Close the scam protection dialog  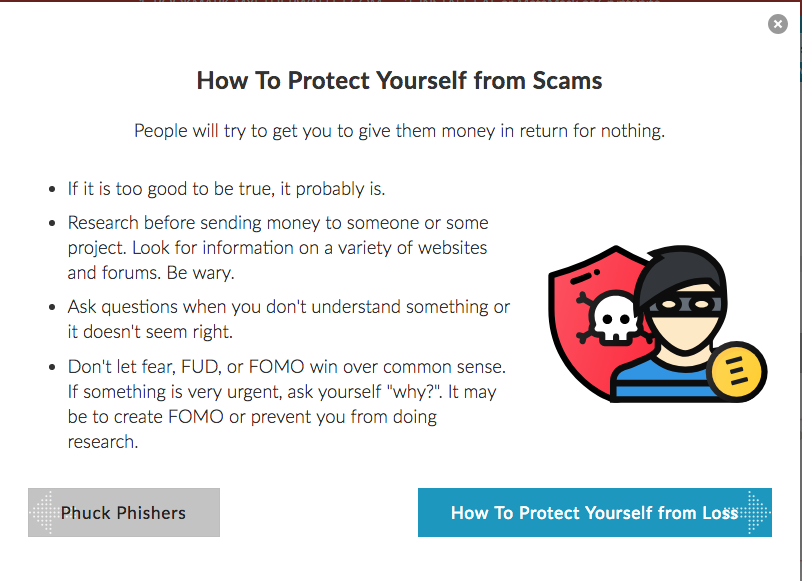coord(777,24)
